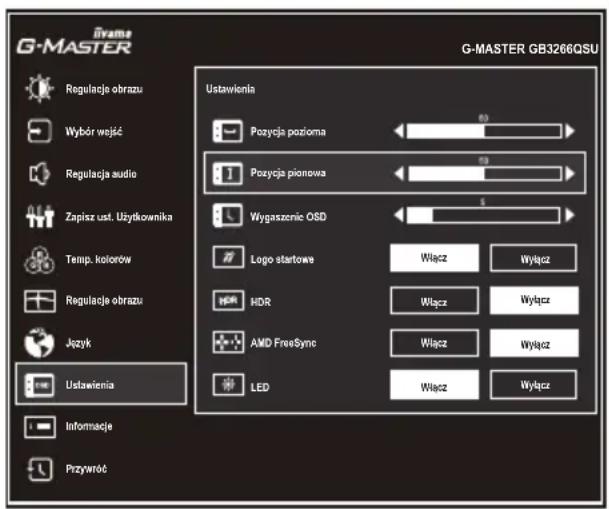Click the Pozycja pionowa icon
This screenshot has height=509, width=609.
coord(228,173)
